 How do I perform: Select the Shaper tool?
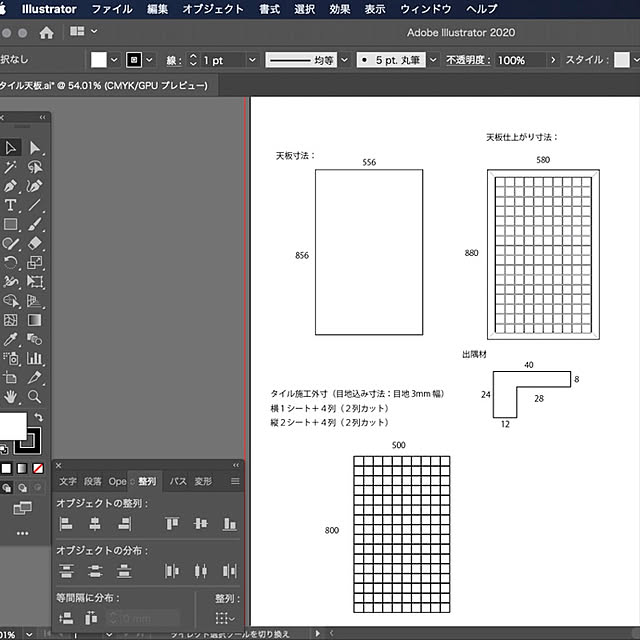coord(11,244)
